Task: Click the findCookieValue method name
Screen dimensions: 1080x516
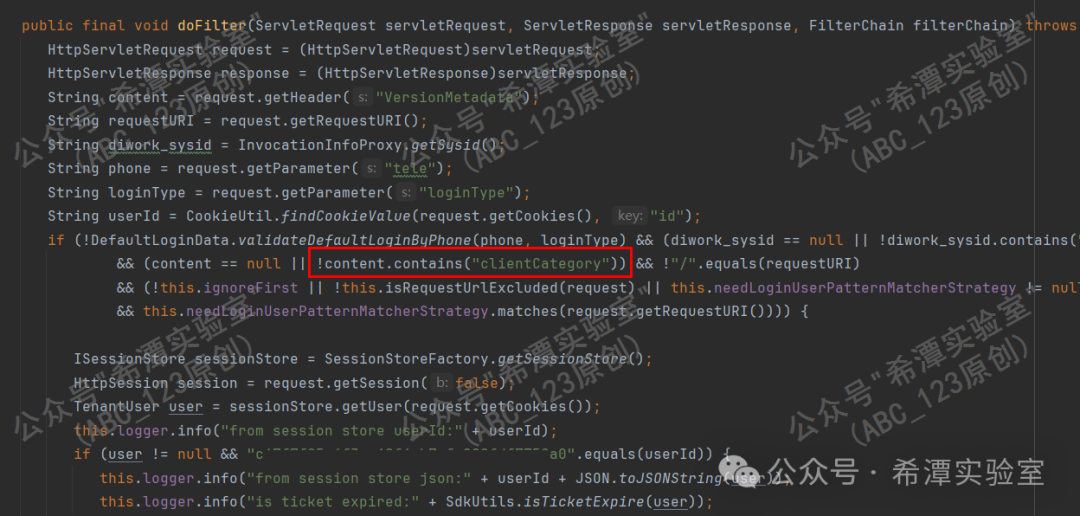Action: (x=346, y=216)
